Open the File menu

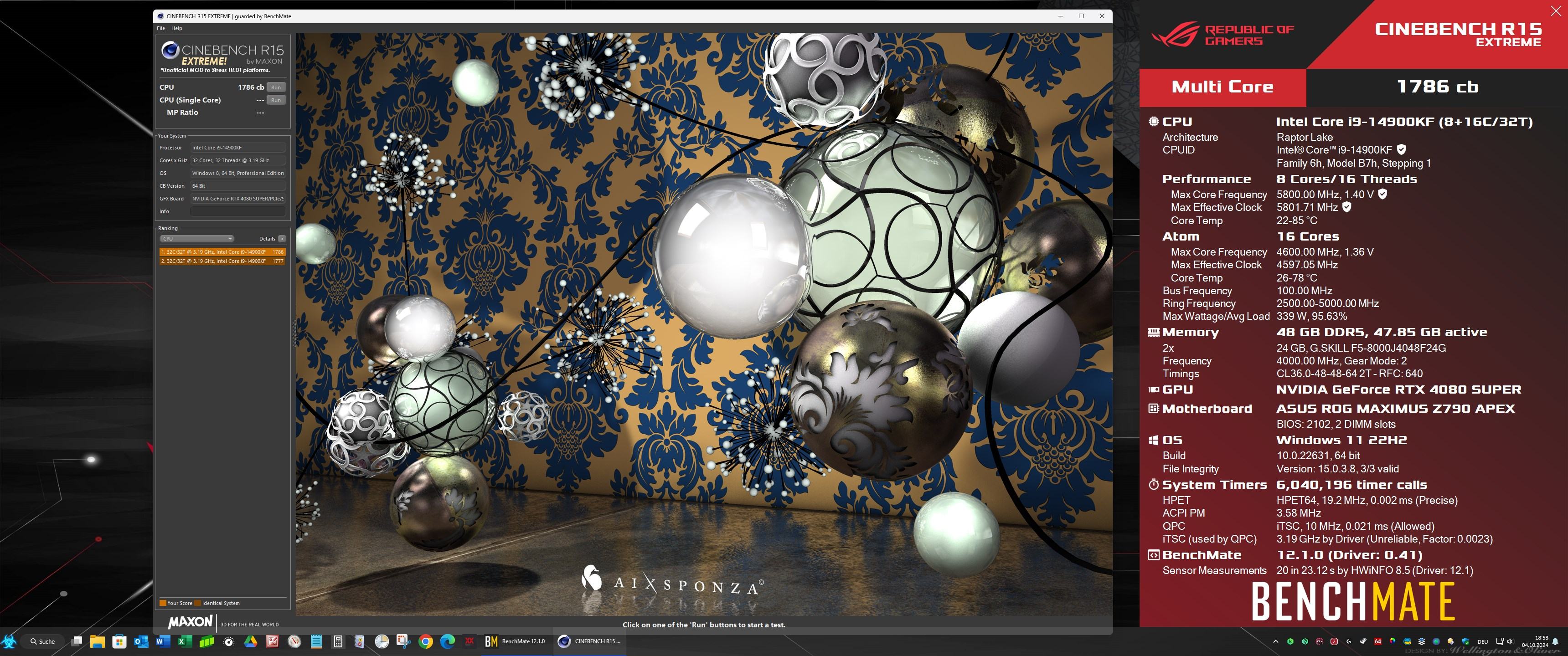tap(161, 28)
